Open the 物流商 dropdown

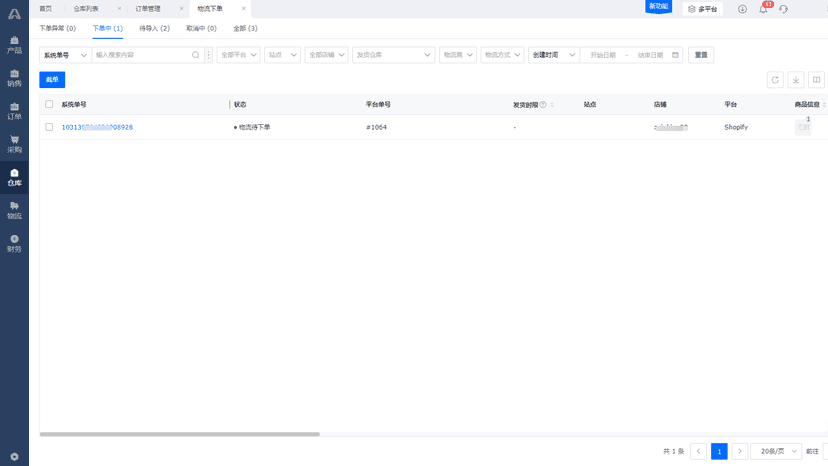[458, 55]
